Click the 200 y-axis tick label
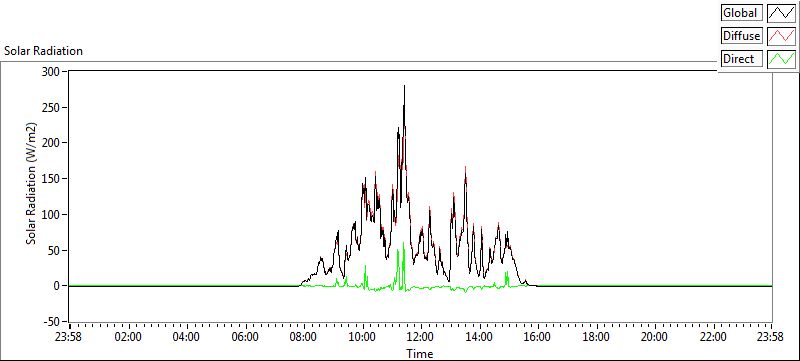This screenshot has height=361, width=800. pos(50,143)
